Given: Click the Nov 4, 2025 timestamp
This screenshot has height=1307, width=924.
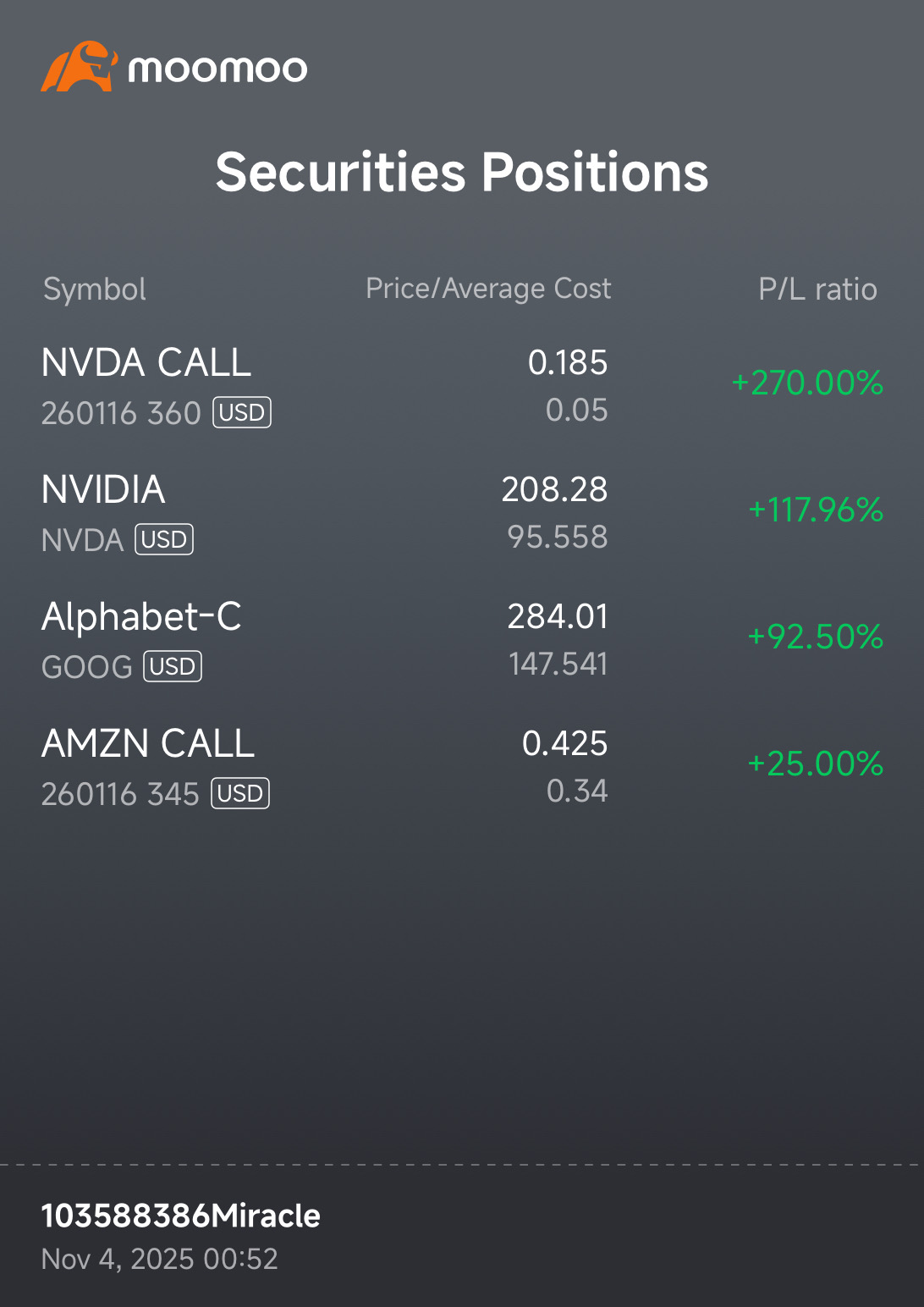Looking at the screenshot, I should coord(160,1260).
